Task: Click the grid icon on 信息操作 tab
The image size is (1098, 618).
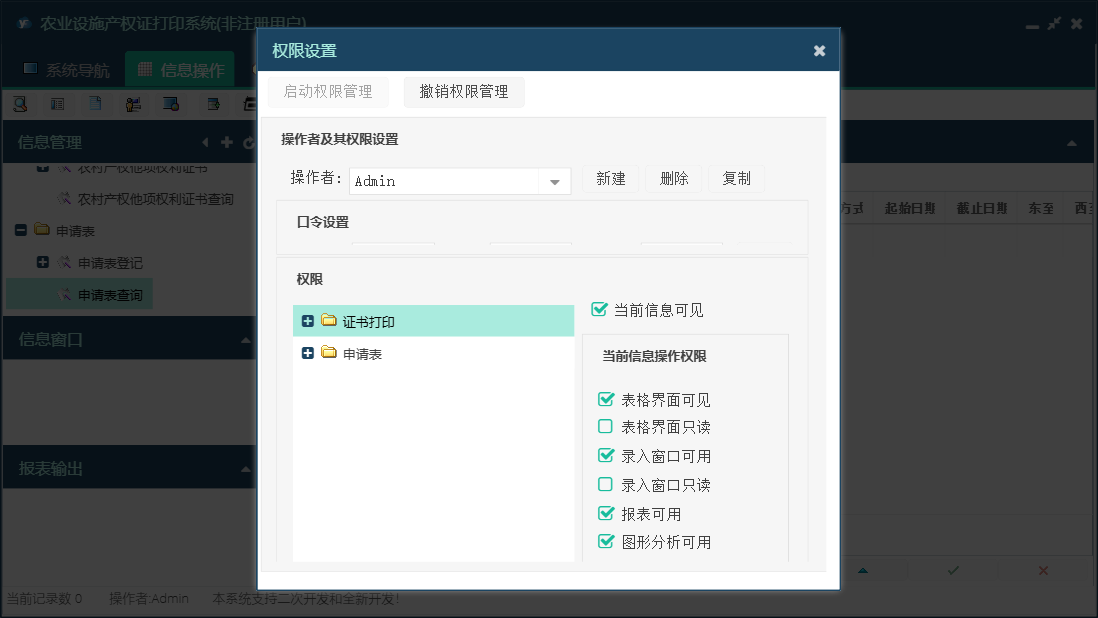Action: coord(145,70)
